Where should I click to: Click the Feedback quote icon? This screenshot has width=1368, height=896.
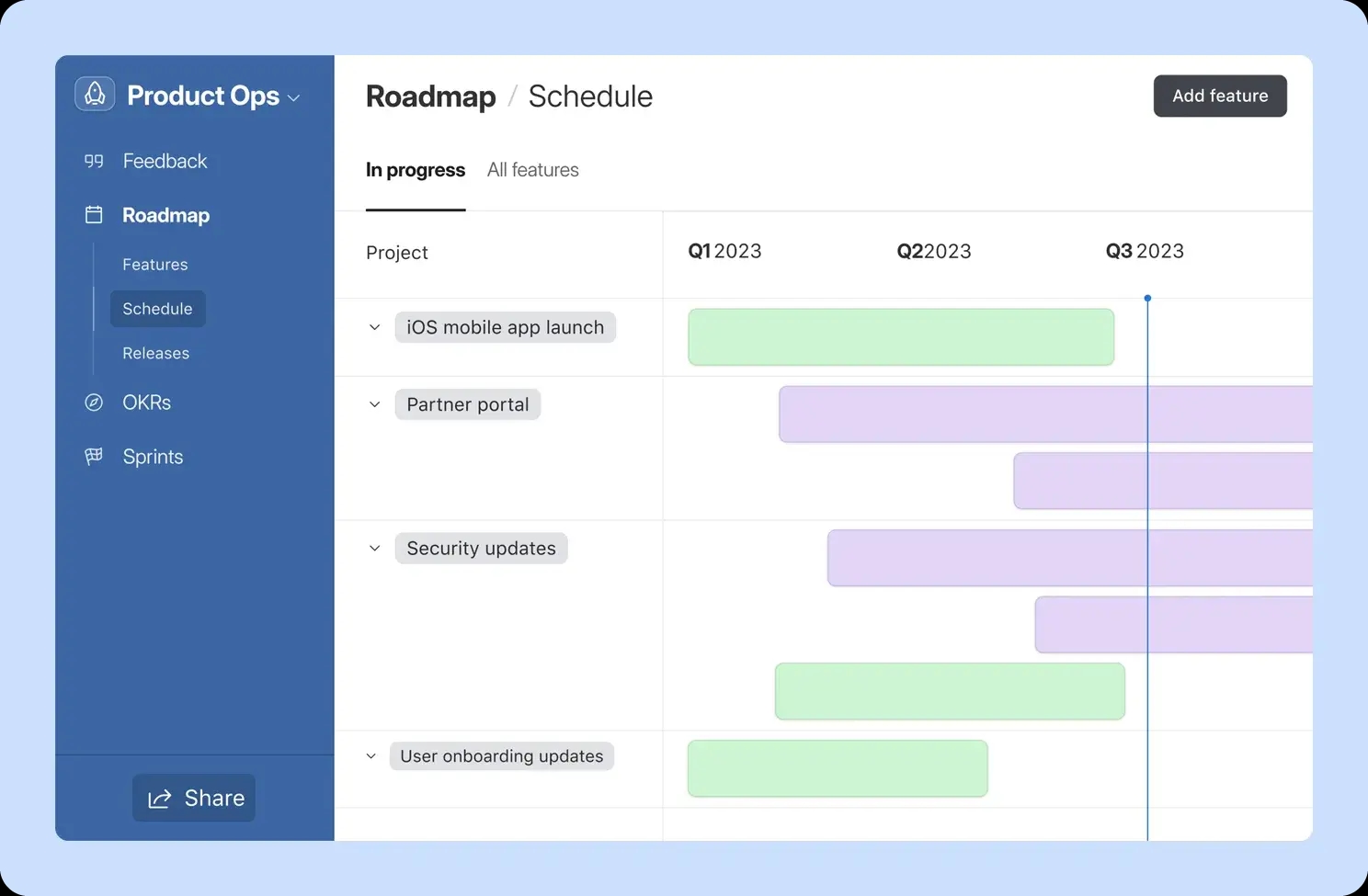(x=94, y=161)
